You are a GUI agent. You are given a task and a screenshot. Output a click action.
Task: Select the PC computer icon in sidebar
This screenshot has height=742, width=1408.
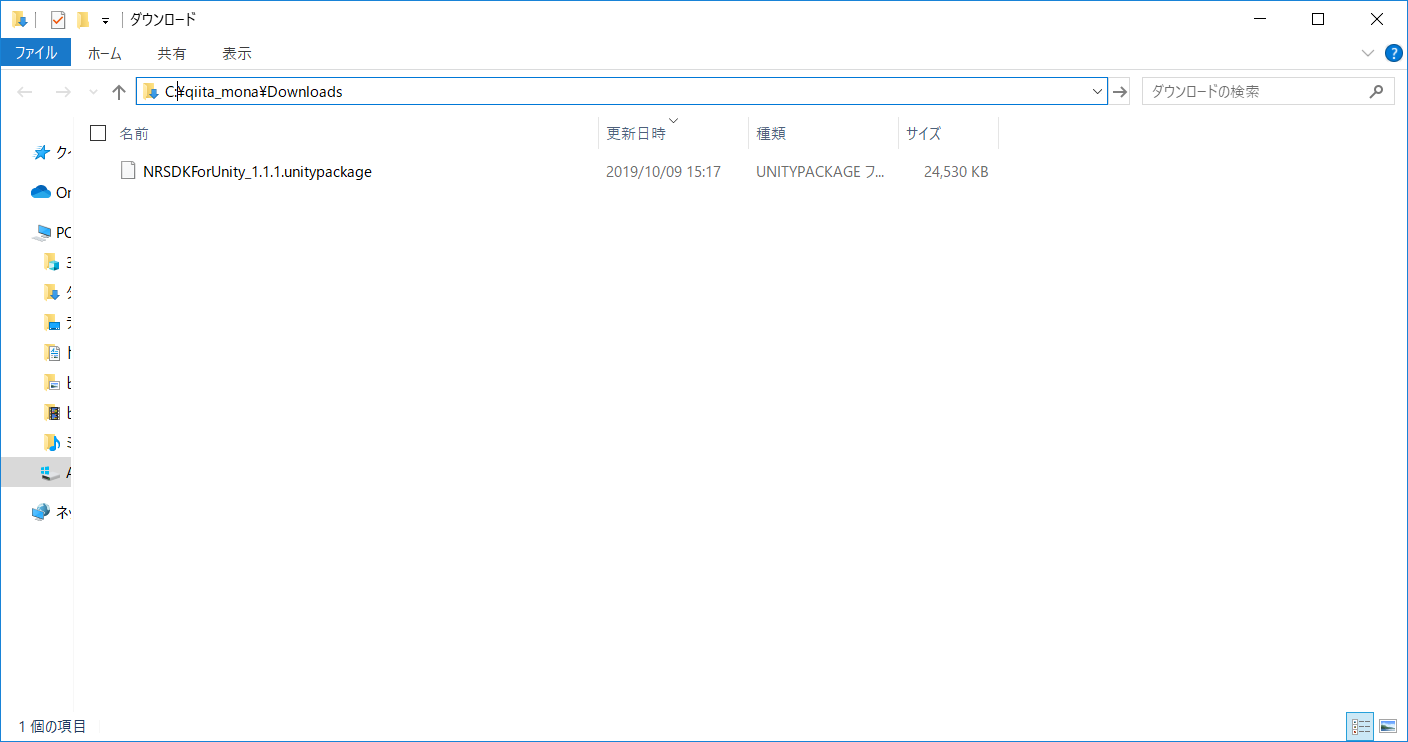click(x=42, y=232)
